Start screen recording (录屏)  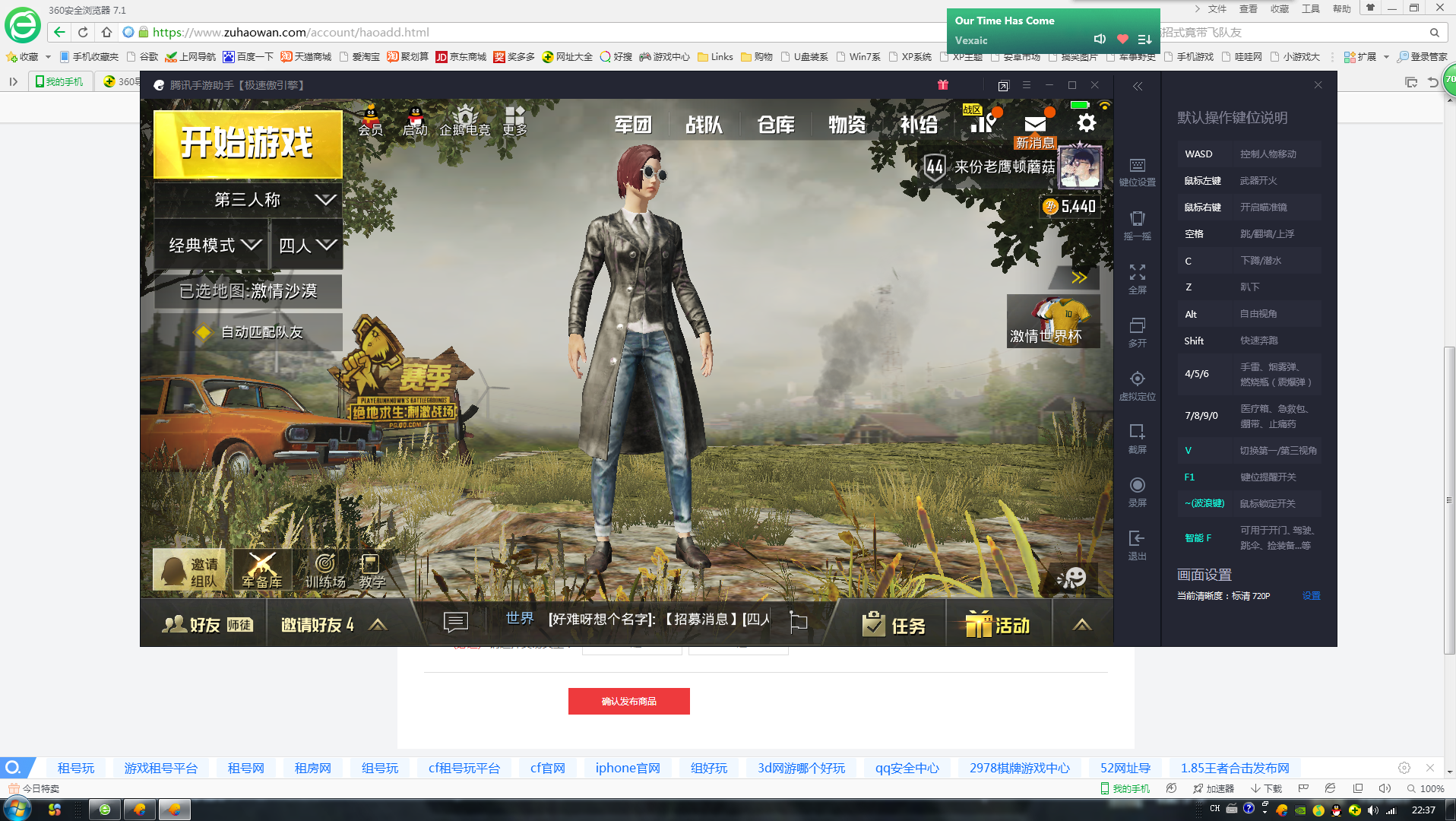[1137, 492]
